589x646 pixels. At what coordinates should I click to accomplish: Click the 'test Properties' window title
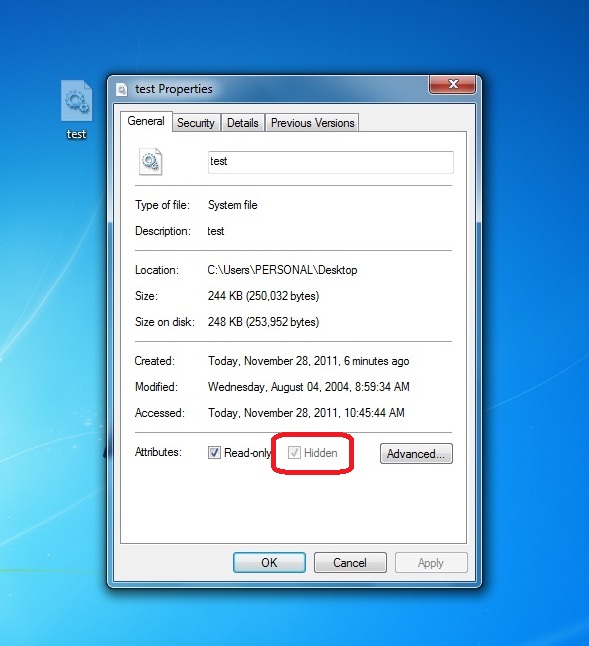(174, 89)
